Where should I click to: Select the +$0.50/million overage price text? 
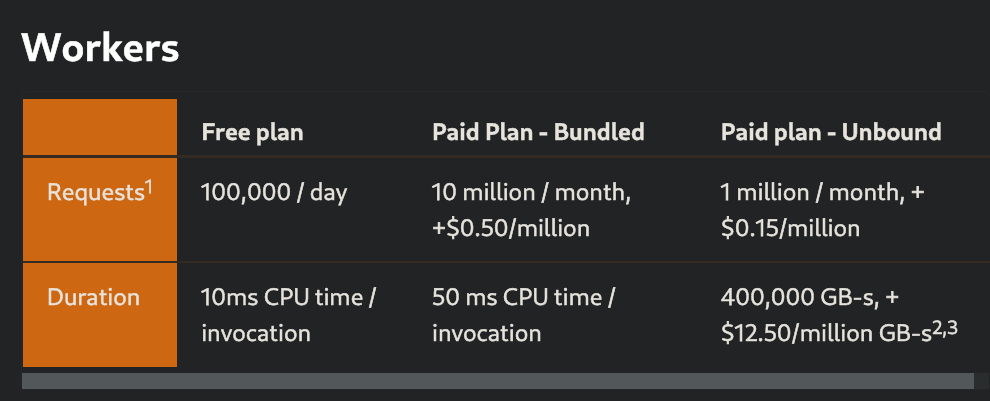click(510, 228)
